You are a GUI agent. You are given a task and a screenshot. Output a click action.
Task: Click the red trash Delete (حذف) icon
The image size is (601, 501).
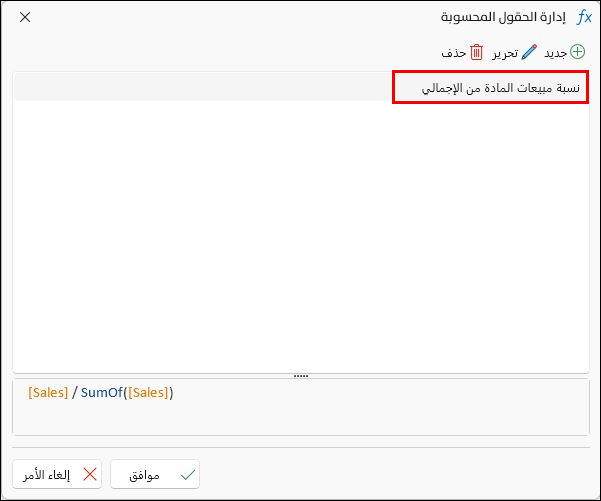coord(476,52)
